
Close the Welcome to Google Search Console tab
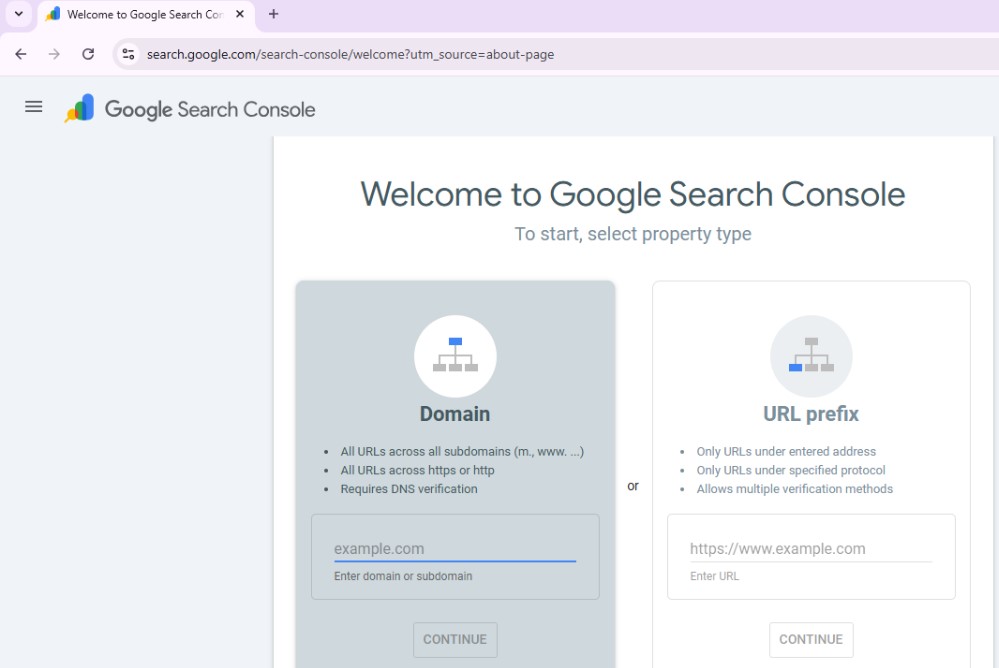240,14
